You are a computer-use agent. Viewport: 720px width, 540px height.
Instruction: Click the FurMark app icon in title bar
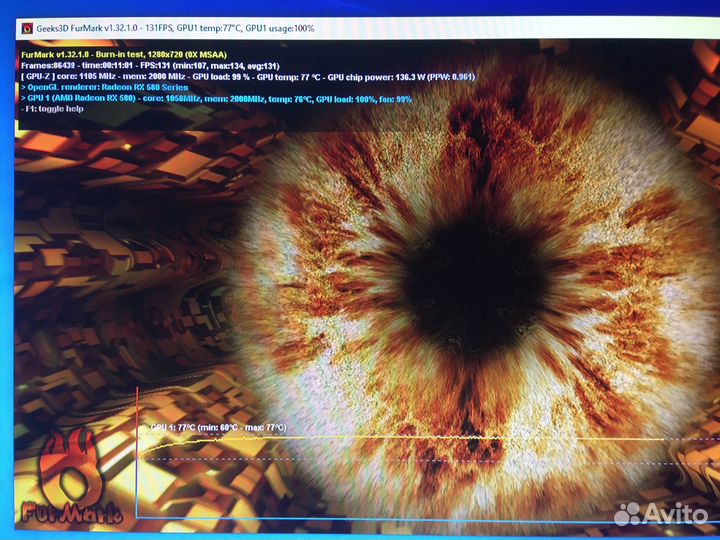[25, 28]
